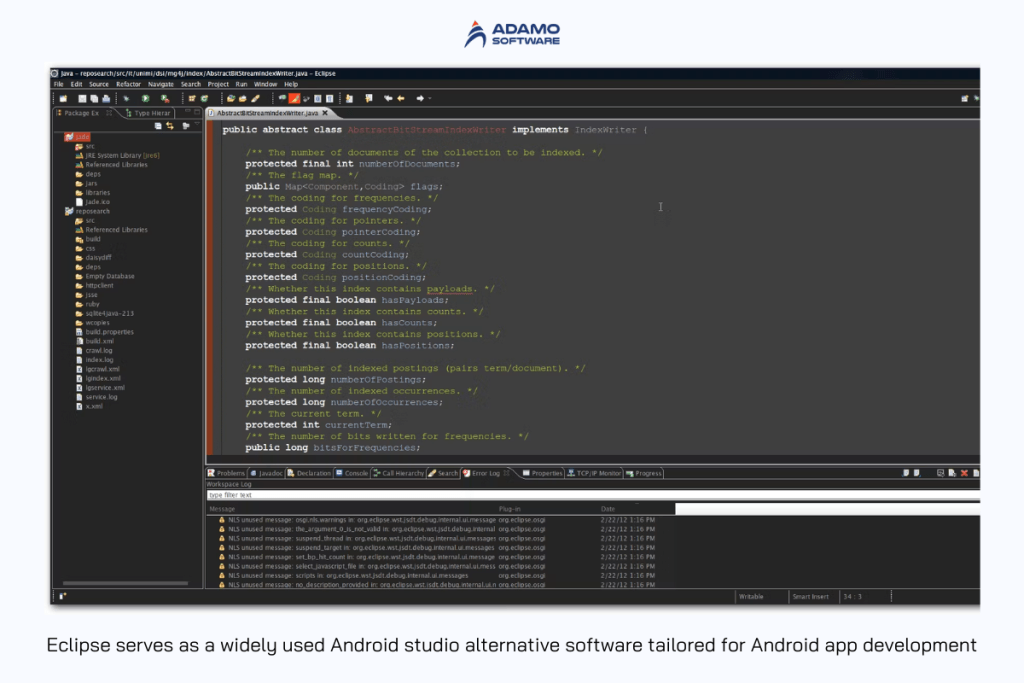Toggle the Link with Editor icon in Package Explorer
Image resolution: width=1024 pixels, height=683 pixels.
pyautogui.click(x=169, y=126)
